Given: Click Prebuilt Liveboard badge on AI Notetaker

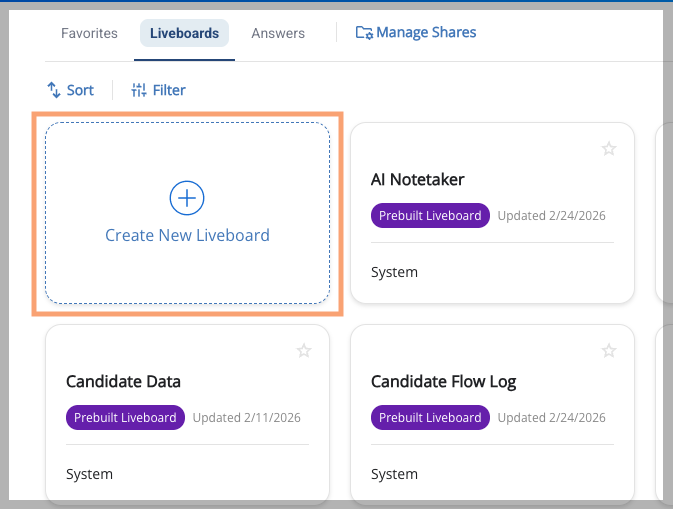Looking at the screenshot, I should tap(430, 216).
